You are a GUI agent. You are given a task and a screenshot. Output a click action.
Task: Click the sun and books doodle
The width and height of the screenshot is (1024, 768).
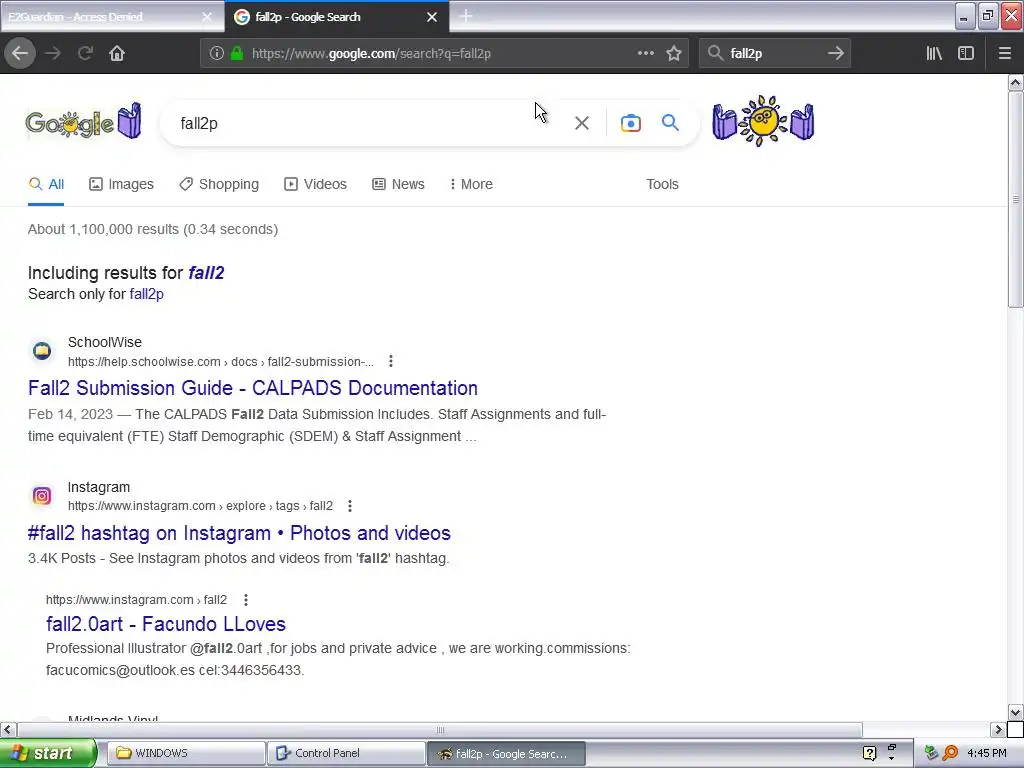coord(763,121)
